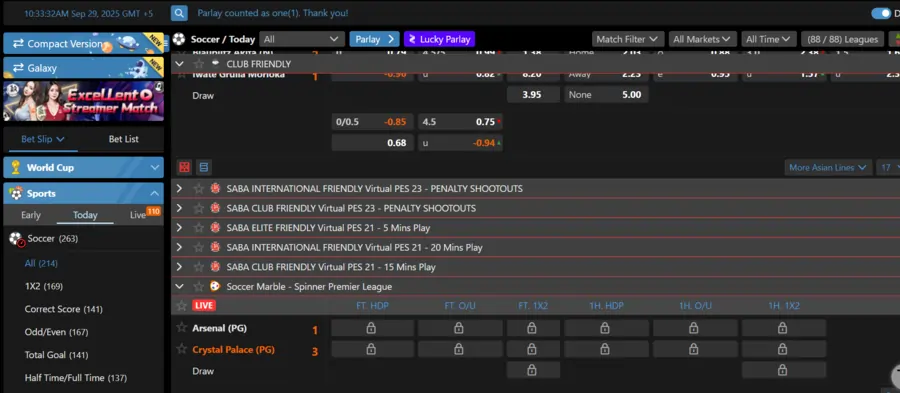Click the search magnifier icon

(179, 13)
